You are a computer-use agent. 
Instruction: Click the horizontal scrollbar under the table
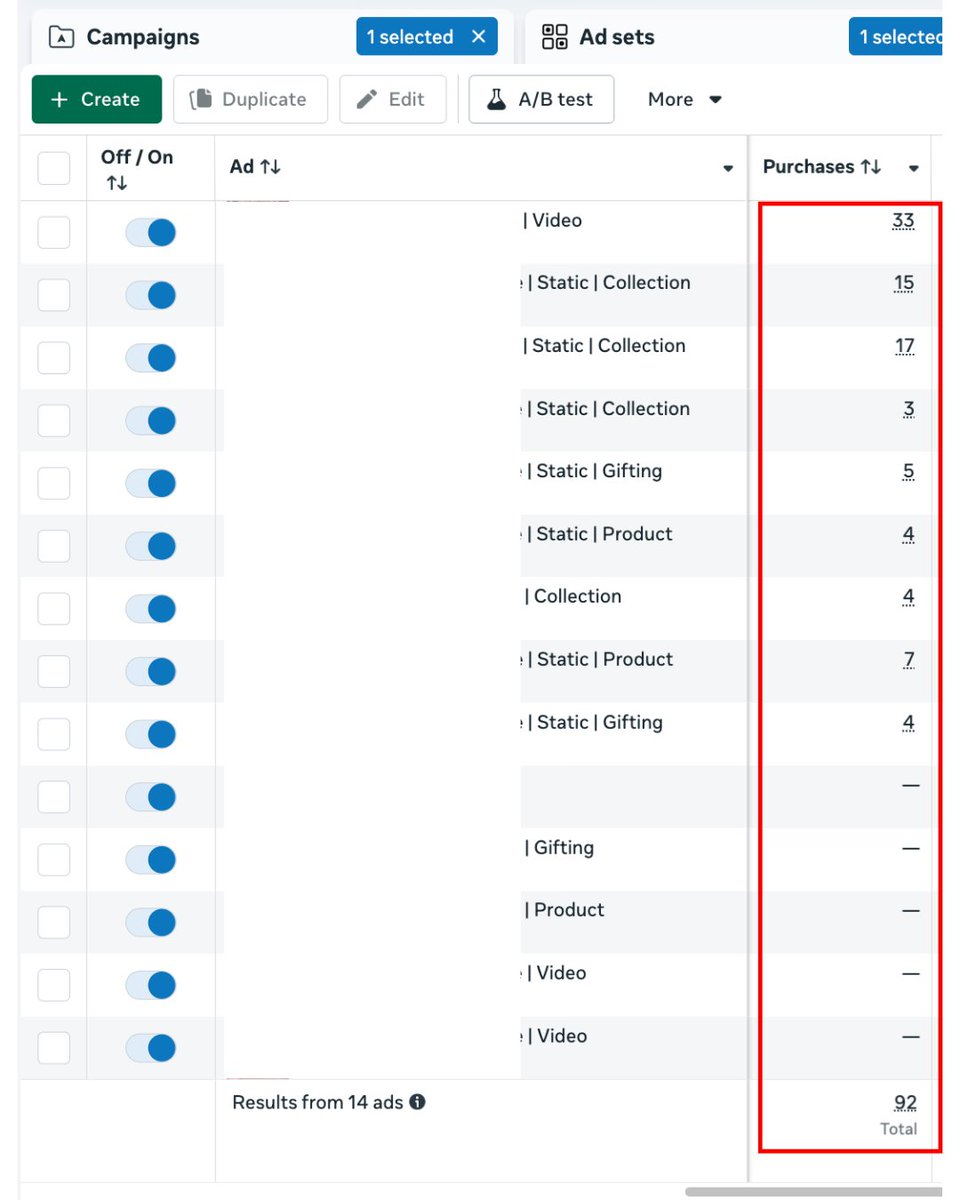point(813,1191)
